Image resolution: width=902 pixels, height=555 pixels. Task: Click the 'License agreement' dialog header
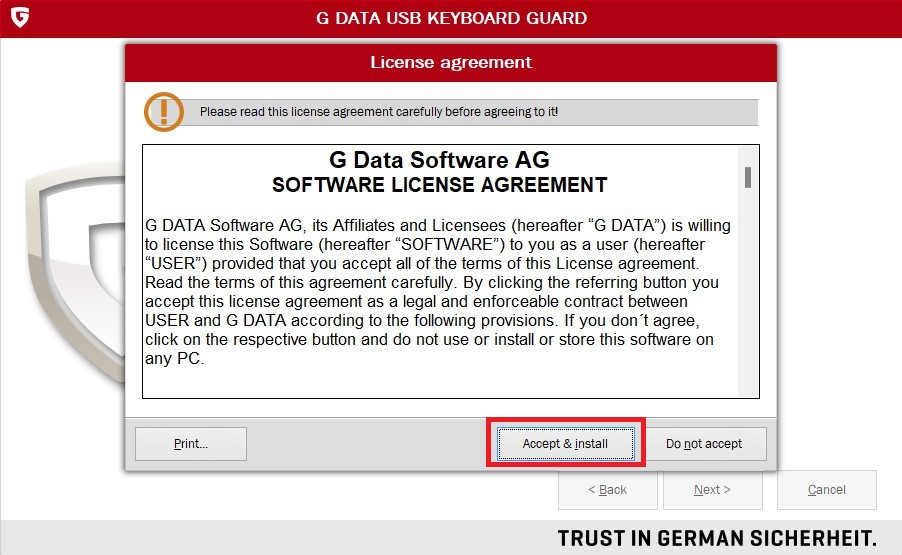point(451,62)
